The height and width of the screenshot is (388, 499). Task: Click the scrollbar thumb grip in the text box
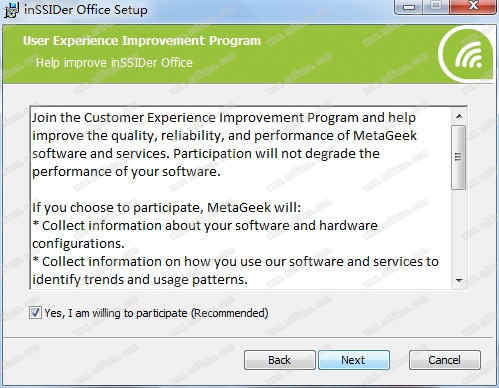[x=458, y=157]
